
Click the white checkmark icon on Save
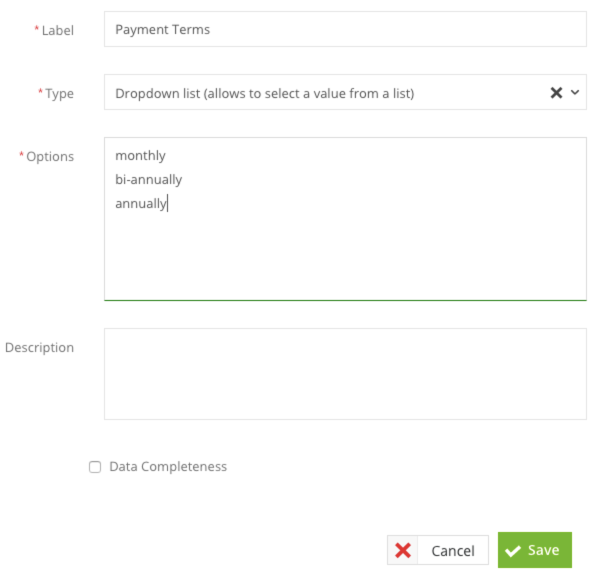(x=513, y=551)
